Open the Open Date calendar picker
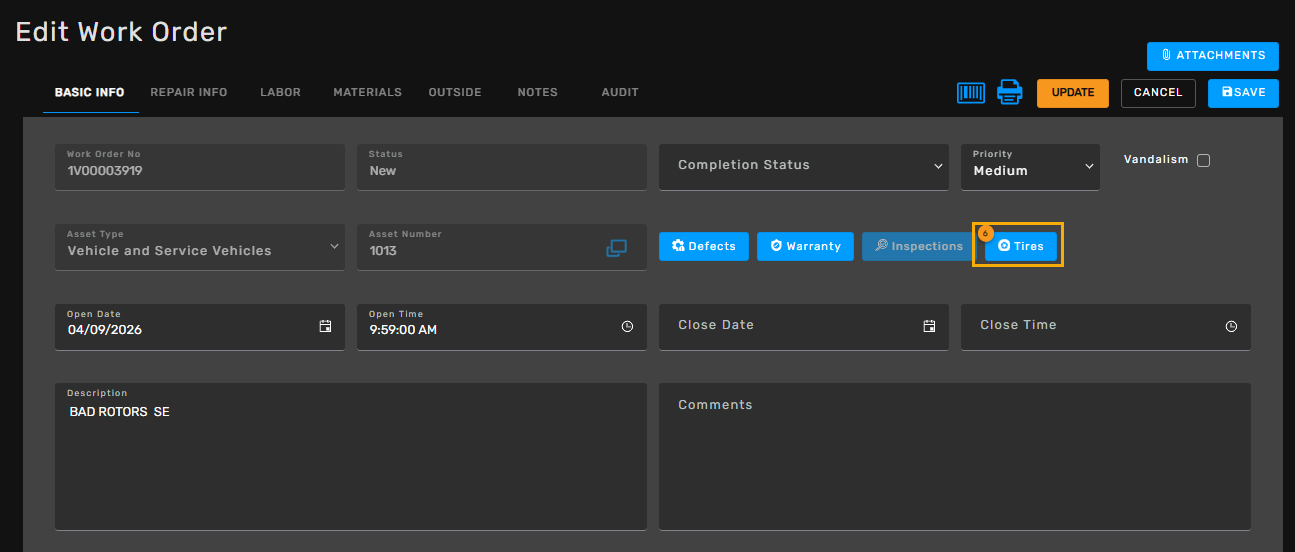Image resolution: width=1295 pixels, height=552 pixels. [x=325, y=326]
